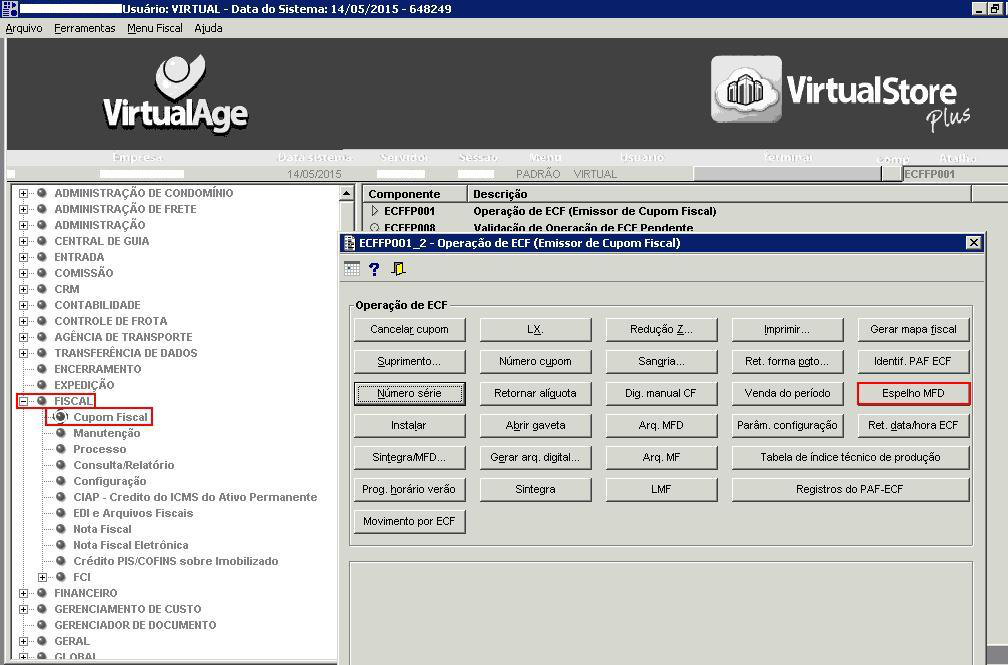Click the Arq. MF button
Image resolution: width=1008 pixels, height=665 pixels.
(x=662, y=458)
